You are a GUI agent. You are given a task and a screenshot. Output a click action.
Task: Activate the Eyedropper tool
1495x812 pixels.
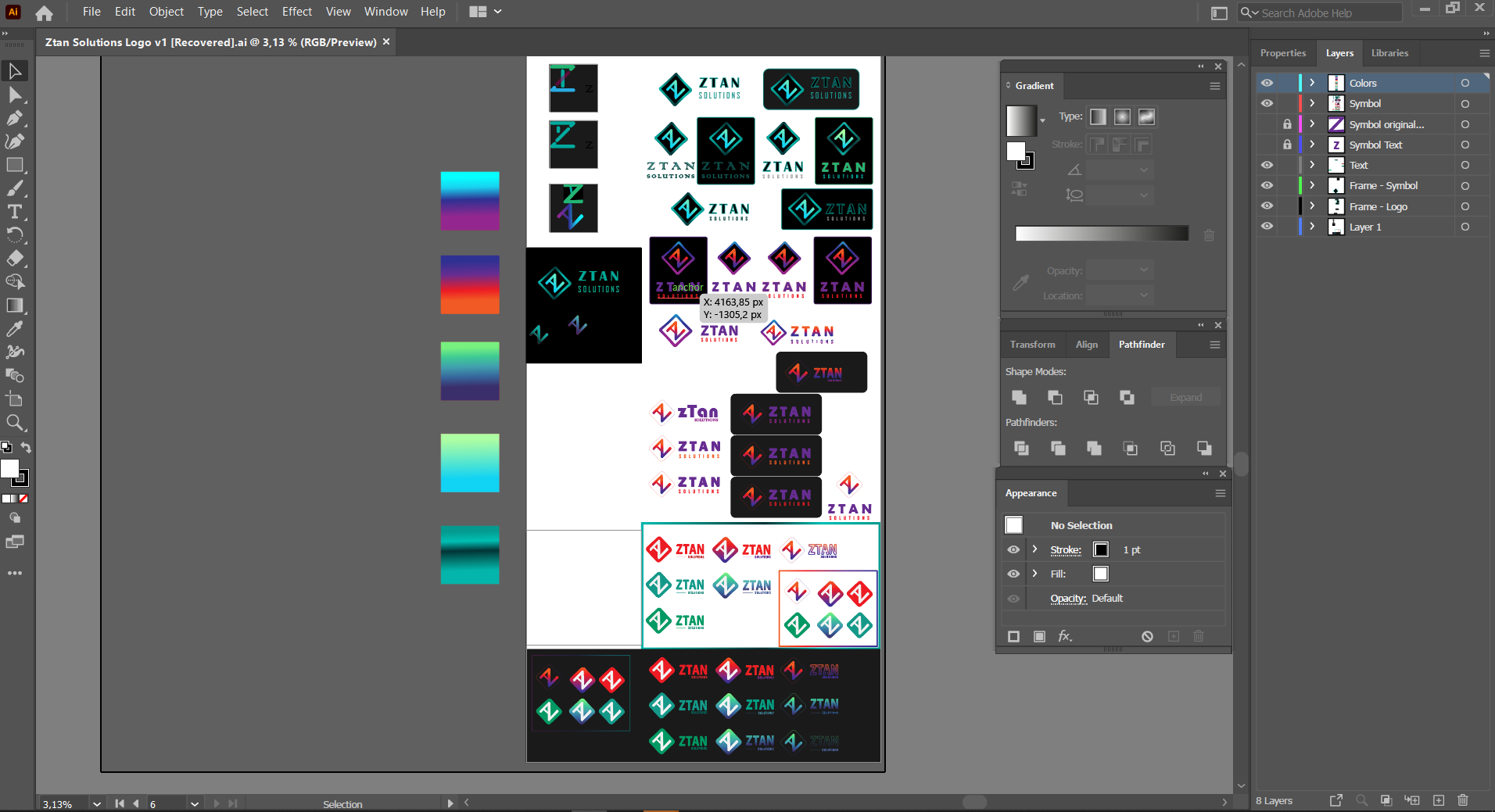tap(15, 329)
